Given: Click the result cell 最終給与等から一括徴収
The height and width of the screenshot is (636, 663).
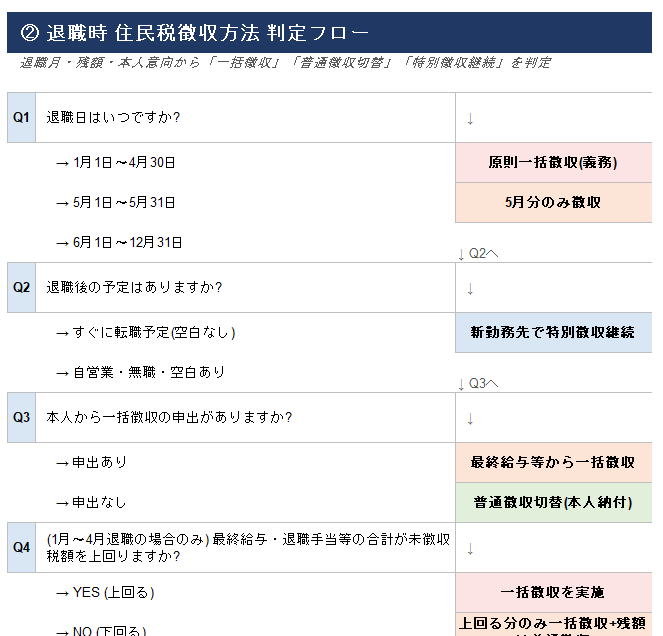Looking at the screenshot, I should [x=553, y=463].
